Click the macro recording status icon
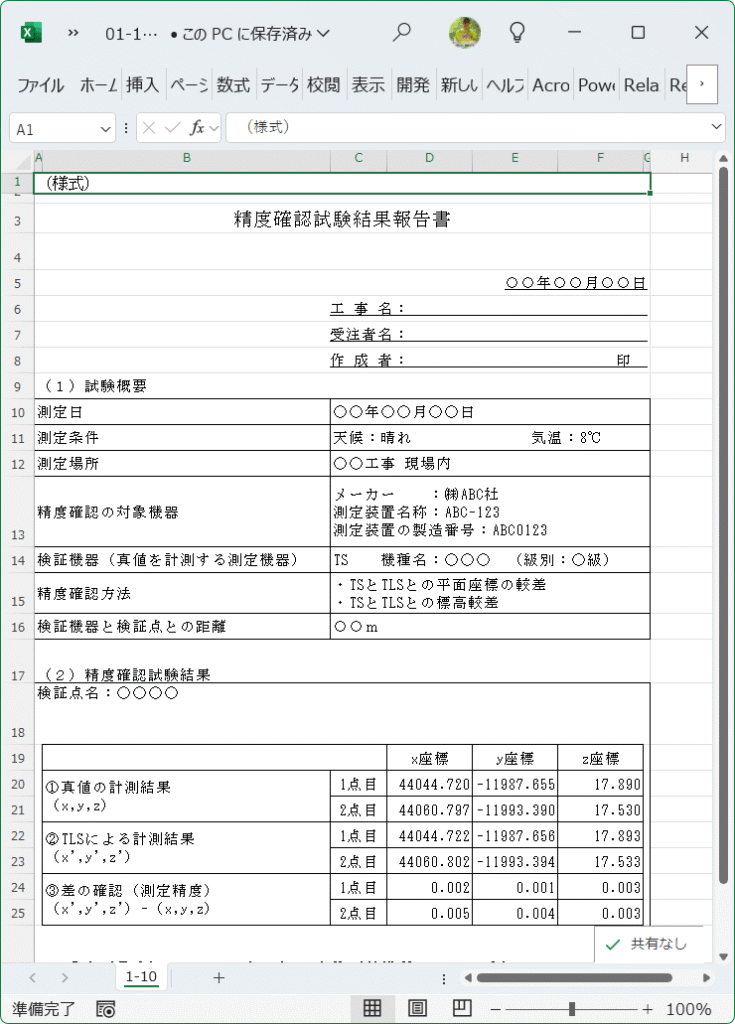Screen dimensions: 735x1024 (105, 1009)
